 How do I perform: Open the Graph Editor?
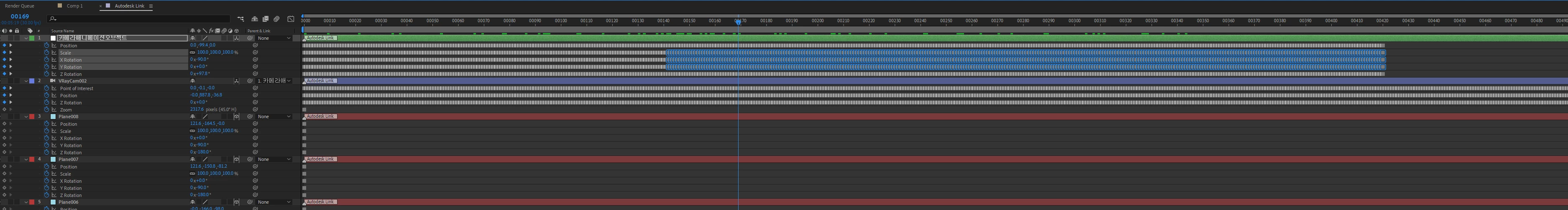(291, 20)
